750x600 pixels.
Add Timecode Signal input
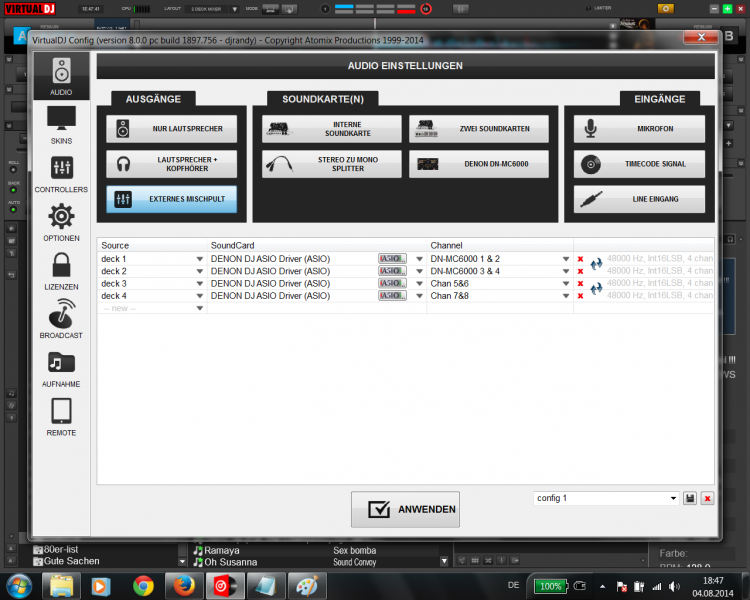pos(640,164)
